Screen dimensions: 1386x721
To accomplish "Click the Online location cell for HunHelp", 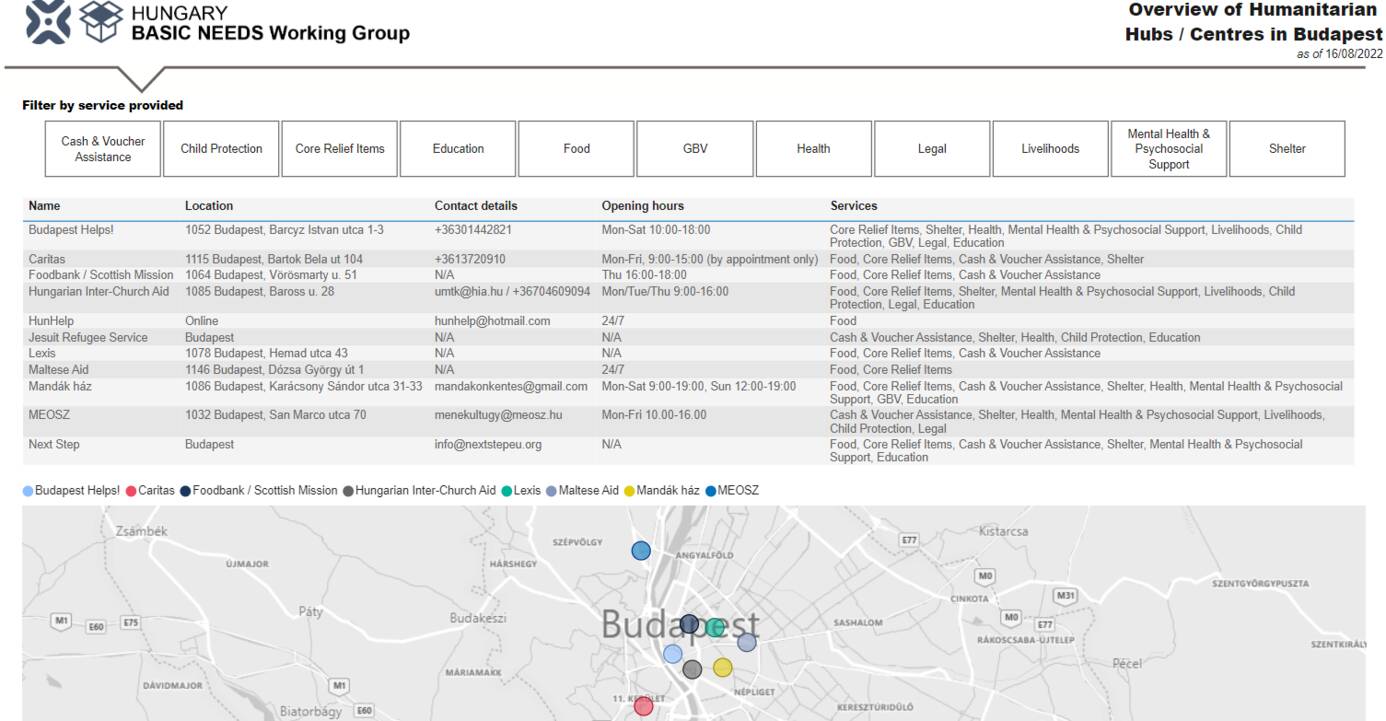I will 201,321.
